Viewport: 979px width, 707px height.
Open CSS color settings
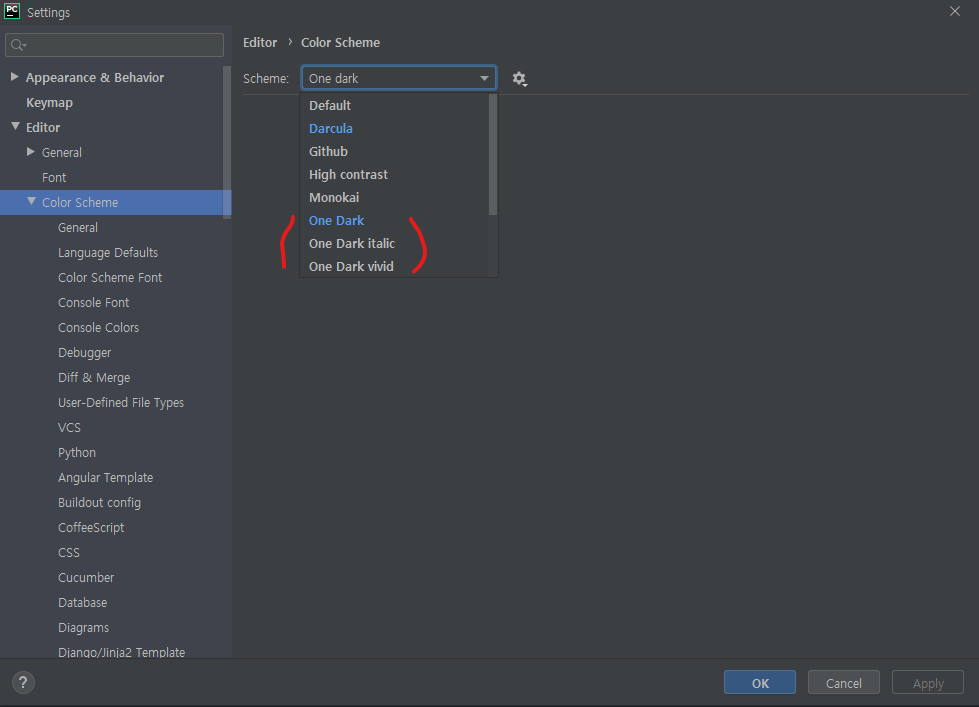[69, 552]
